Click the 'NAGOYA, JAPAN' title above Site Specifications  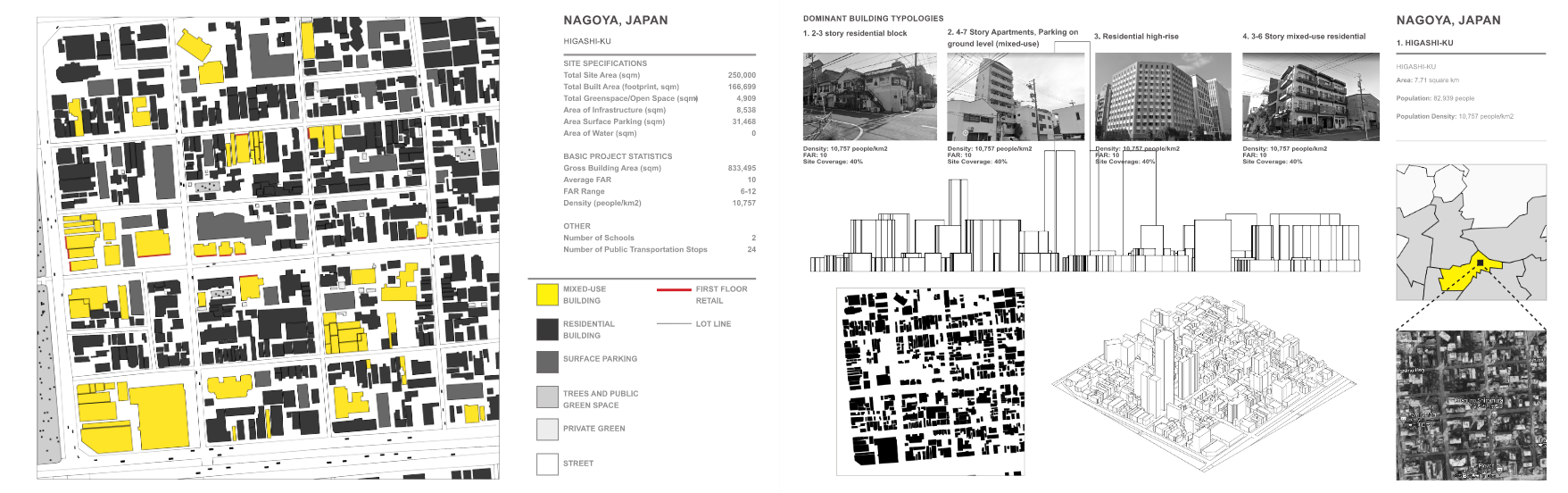(x=616, y=21)
